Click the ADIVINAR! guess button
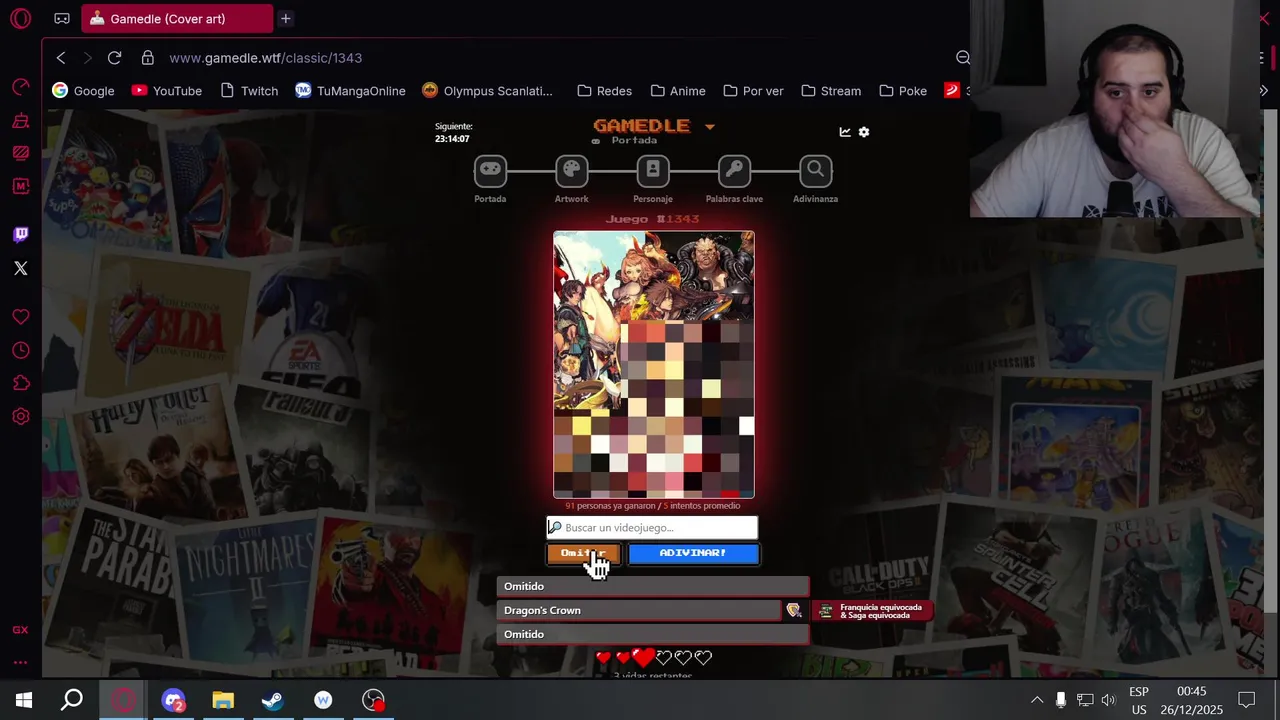The height and width of the screenshot is (720, 1280). point(693,553)
